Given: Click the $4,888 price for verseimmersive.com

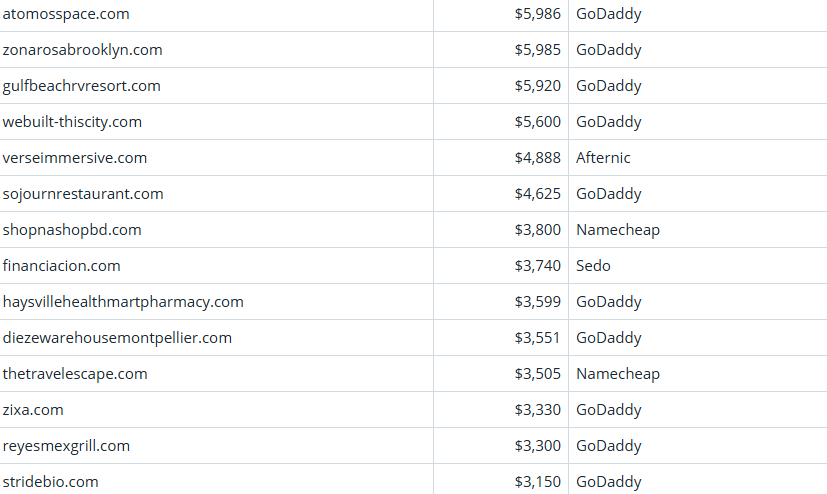Looking at the screenshot, I should click(538, 158).
